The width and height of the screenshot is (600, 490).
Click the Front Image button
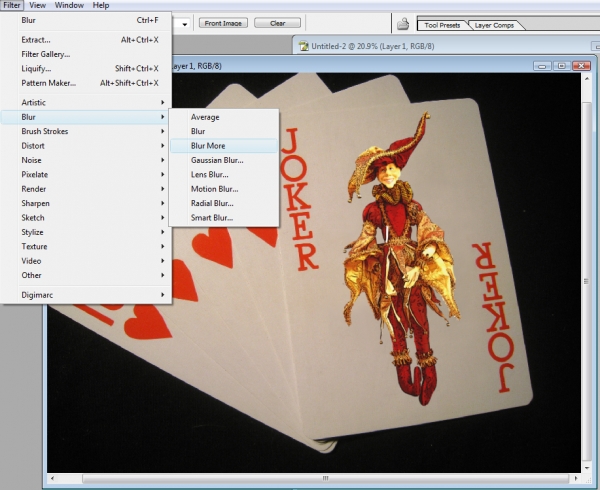click(x=223, y=23)
